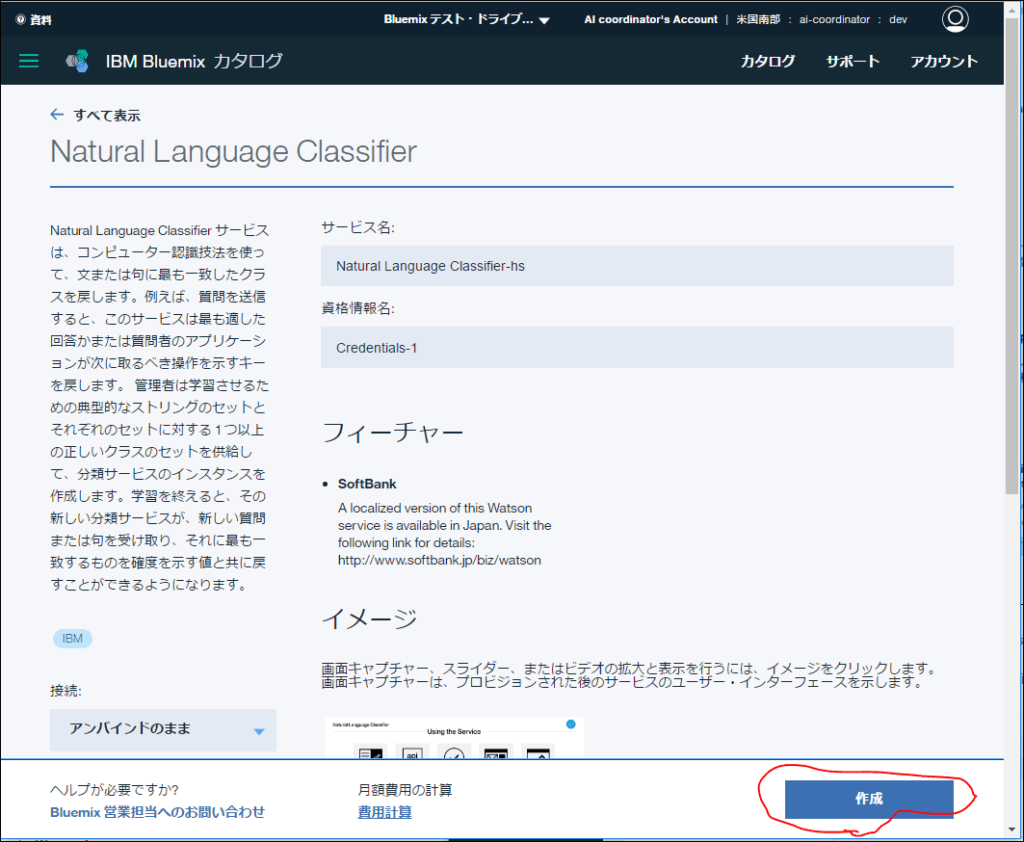Open the サポート menu item
Image resolution: width=1024 pixels, height=842 pixels.
tap(852, 61)
